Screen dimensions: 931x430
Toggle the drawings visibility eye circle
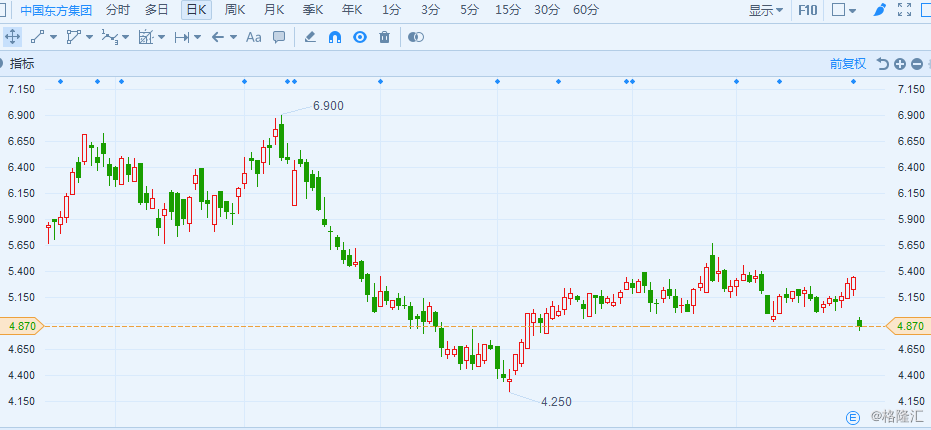tap(360, 37)
